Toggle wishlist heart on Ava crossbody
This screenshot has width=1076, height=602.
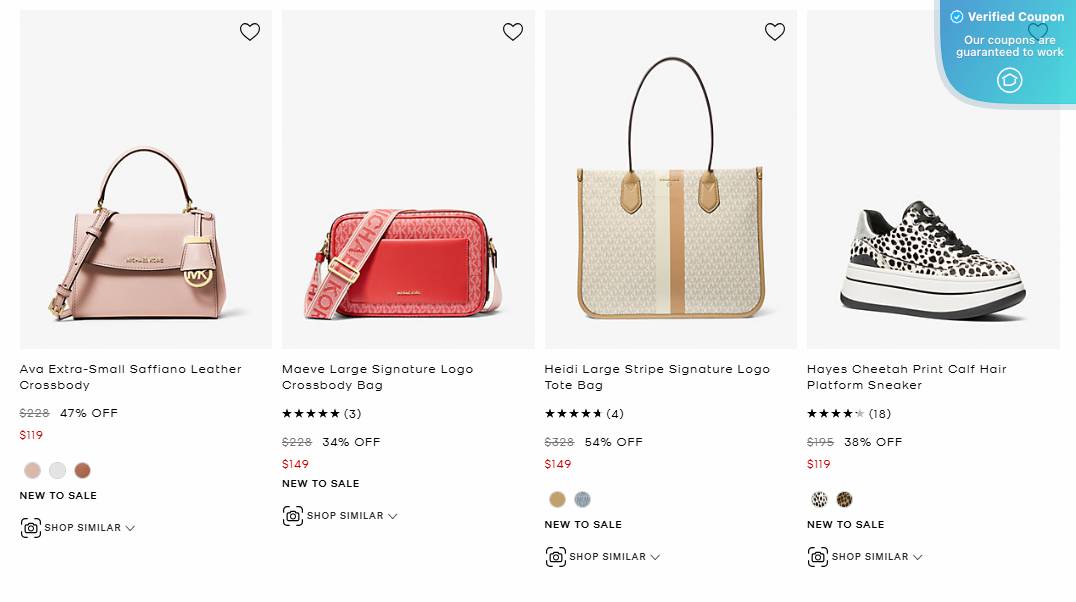click(249, 31)
